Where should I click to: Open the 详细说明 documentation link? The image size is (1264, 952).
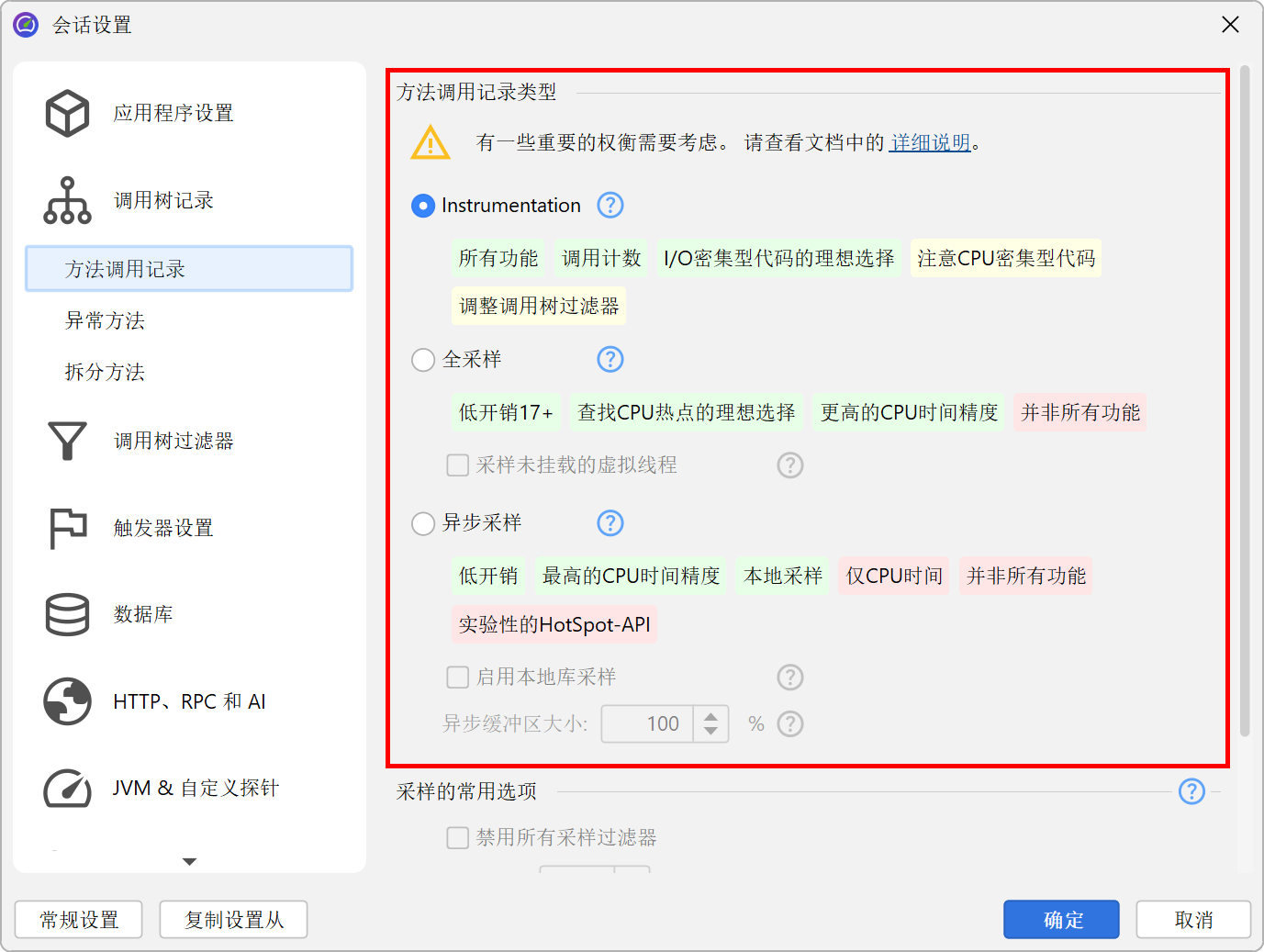pos(930,142)
